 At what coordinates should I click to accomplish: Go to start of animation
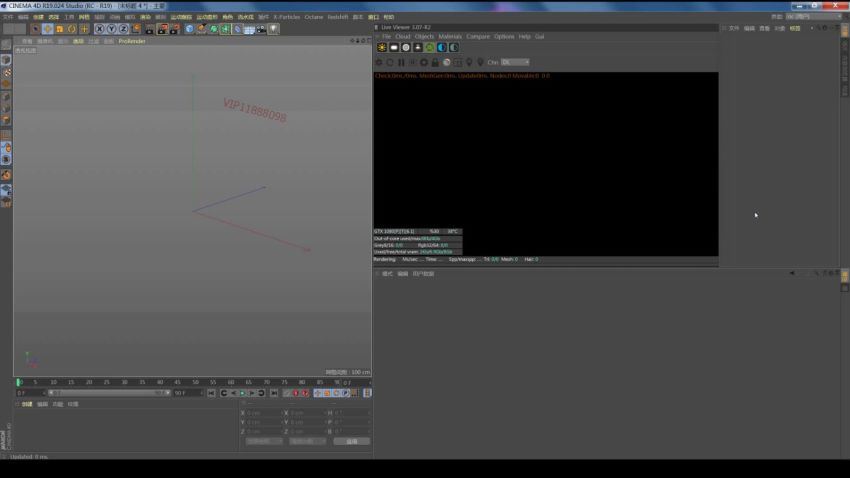point(211,393)
